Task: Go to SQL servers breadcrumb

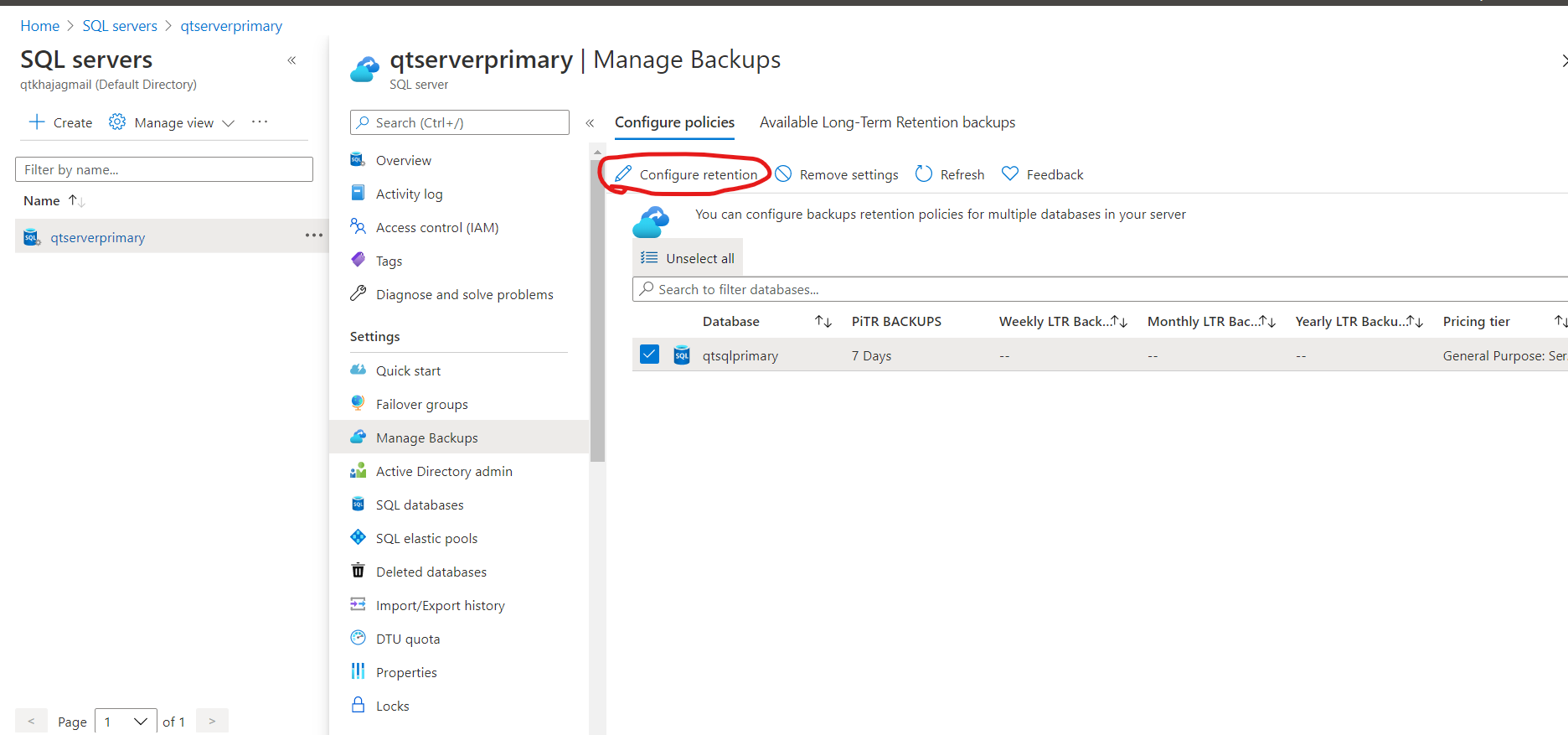Action: 120,26
